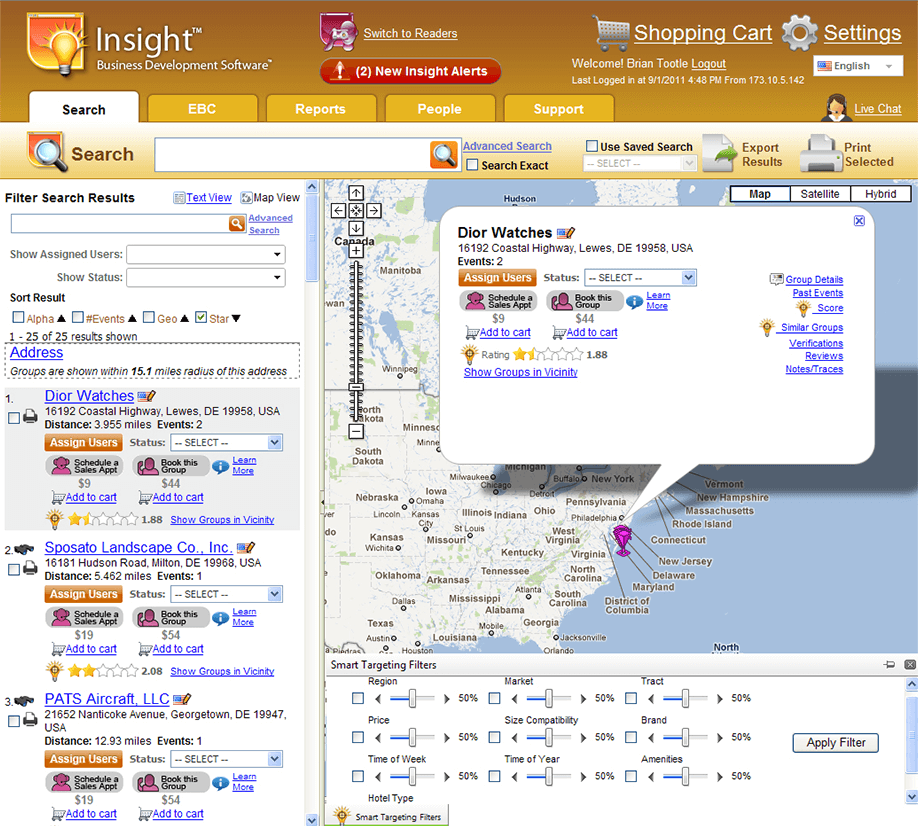
Task: Switch map to Satellite view
Action: [x=820, y=194]
